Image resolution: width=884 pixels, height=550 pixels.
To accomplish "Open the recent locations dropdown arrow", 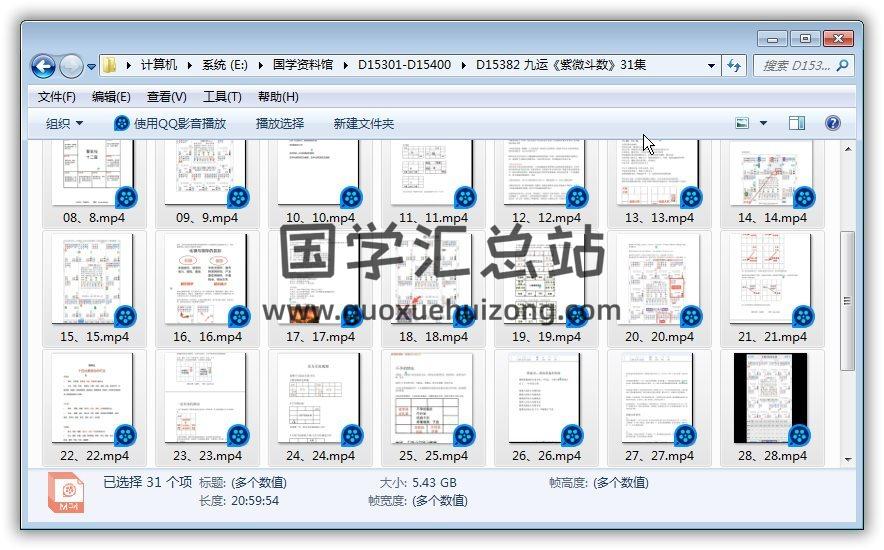I will pyautogui.click(x=91, y=67).
